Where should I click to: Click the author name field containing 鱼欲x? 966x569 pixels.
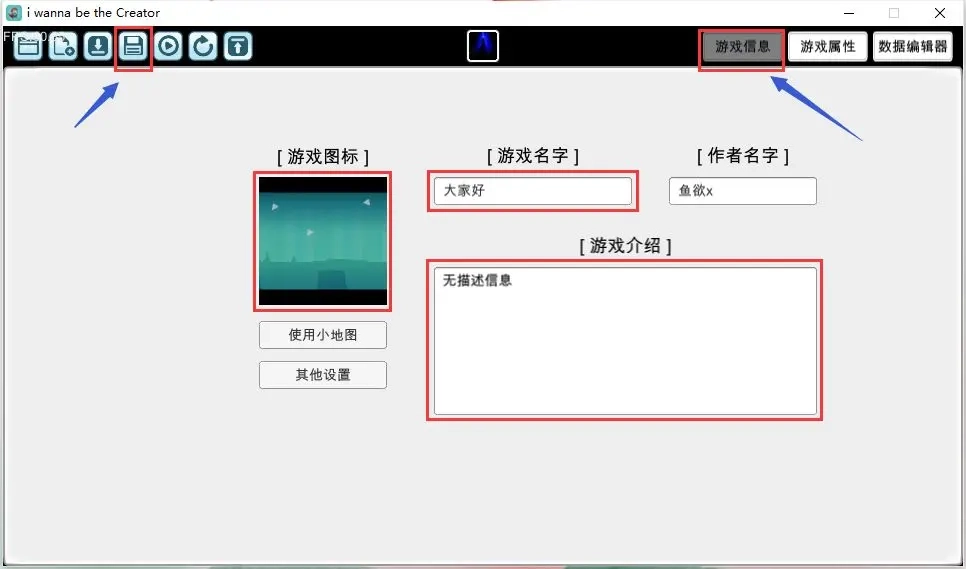pos(742,191)
